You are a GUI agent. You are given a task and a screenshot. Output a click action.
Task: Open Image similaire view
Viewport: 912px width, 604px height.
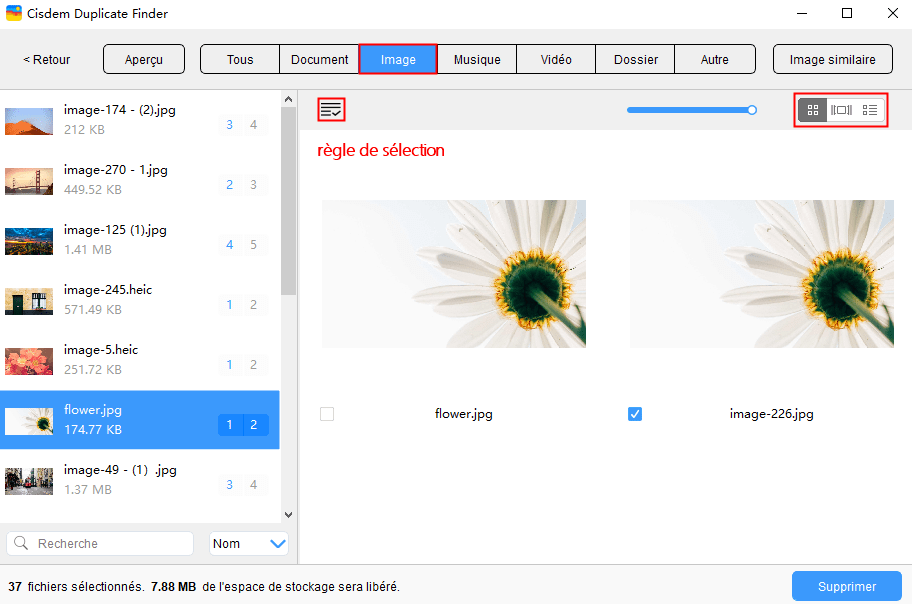tap(832, 59)
